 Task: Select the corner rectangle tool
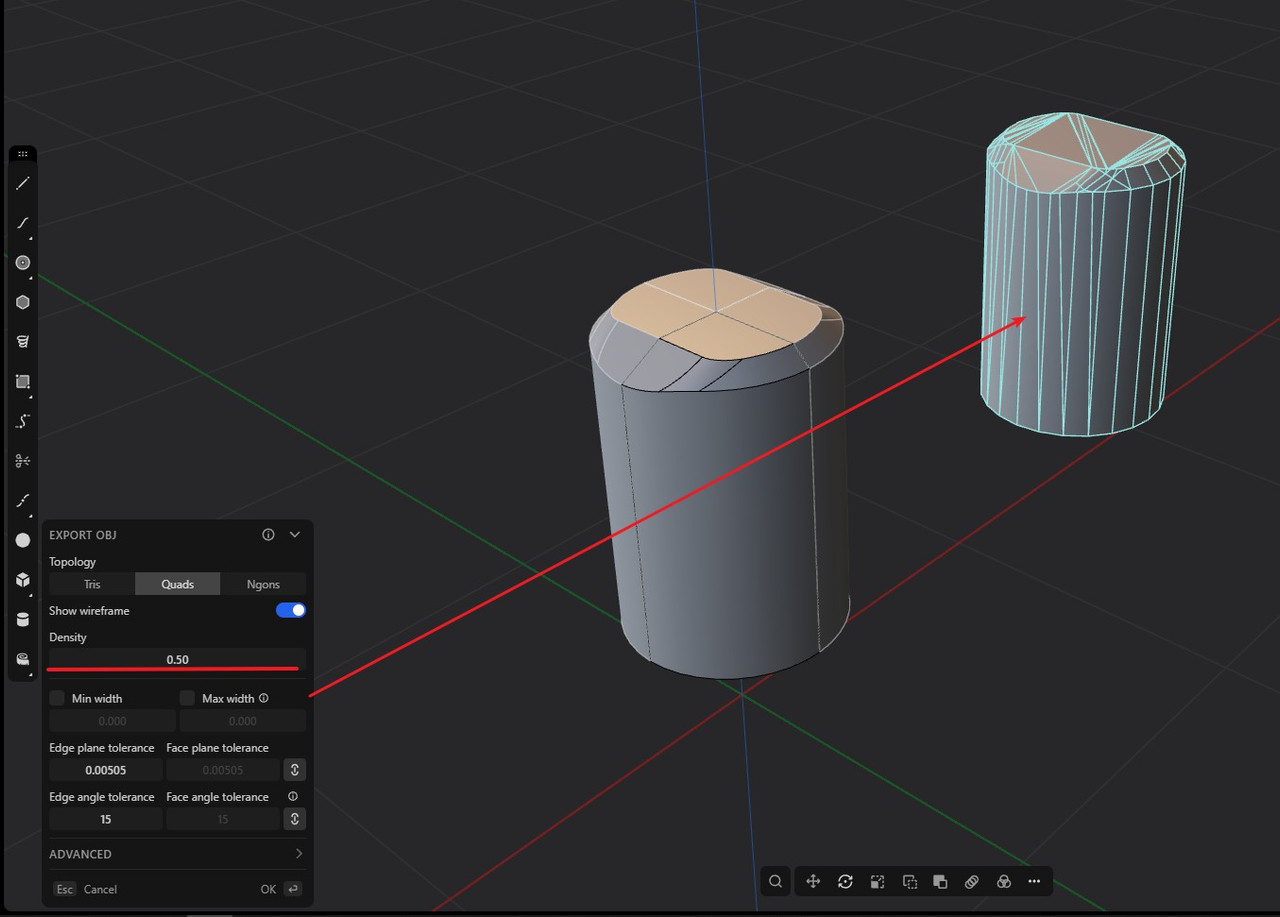(x=23, y=382)
